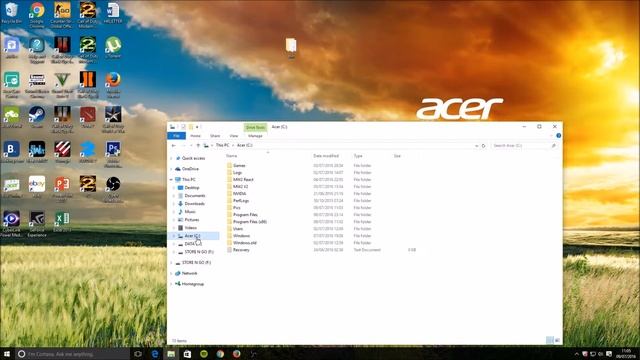Click This PC in the address breadcrumb
The width and height of the screenshot is (640, 360).
222,145
